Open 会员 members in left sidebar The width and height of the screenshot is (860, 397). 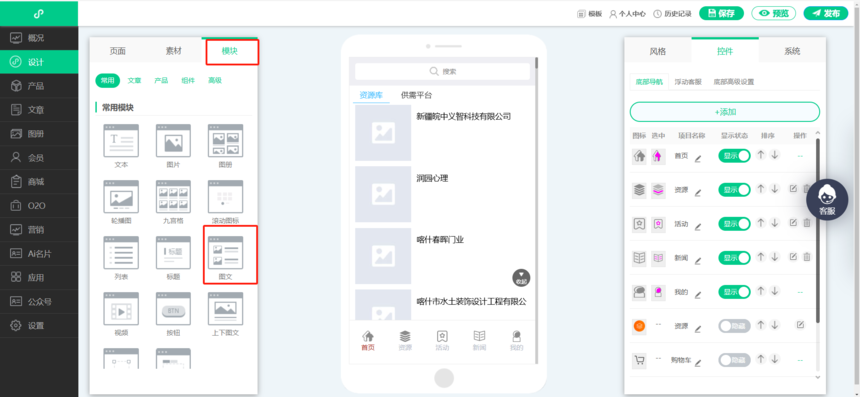pos(39,157)
